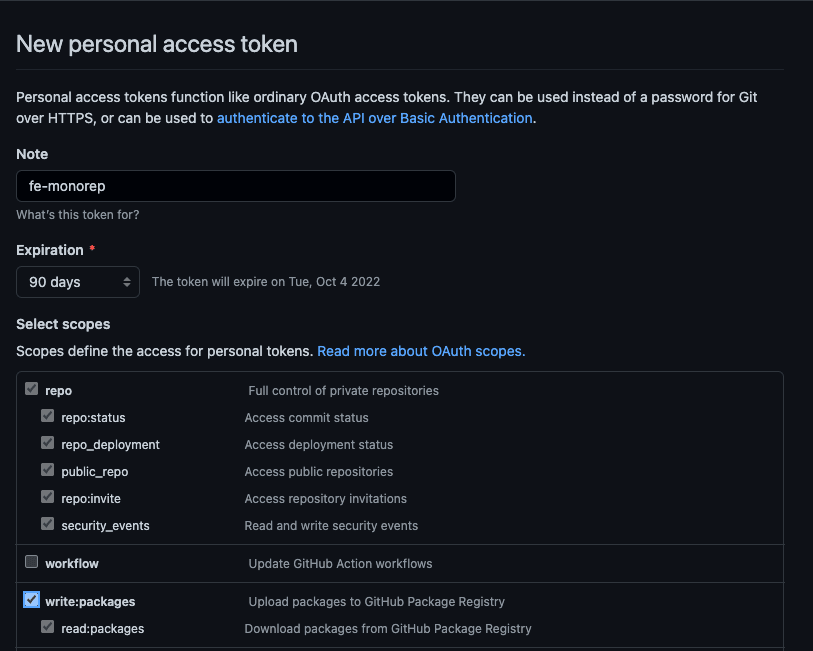Enable the repo scope checkbox
Viewport: 813px width, 651px height.
click(x=31, y=390)
